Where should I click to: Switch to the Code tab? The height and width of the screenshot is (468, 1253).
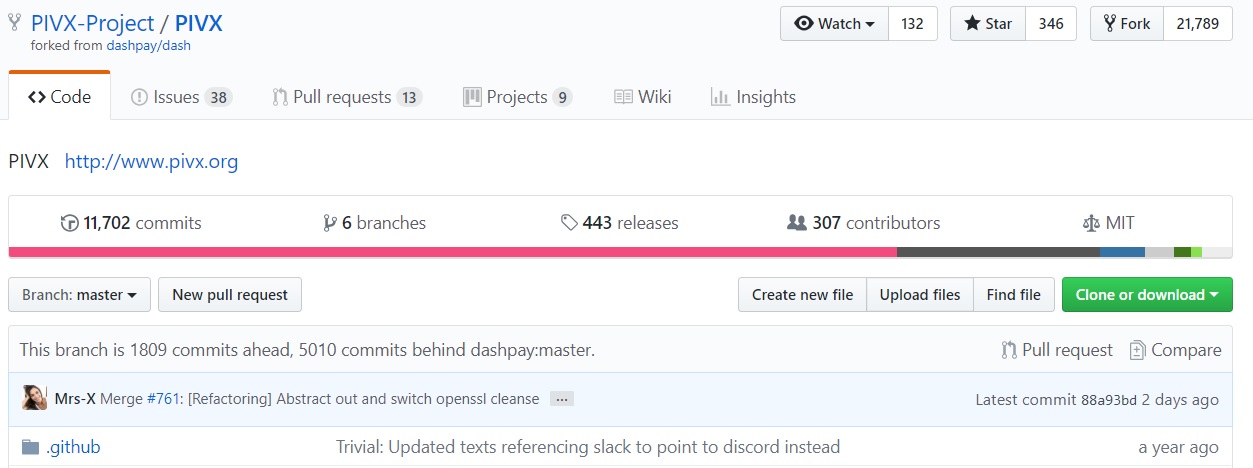[x=60, y=97]
